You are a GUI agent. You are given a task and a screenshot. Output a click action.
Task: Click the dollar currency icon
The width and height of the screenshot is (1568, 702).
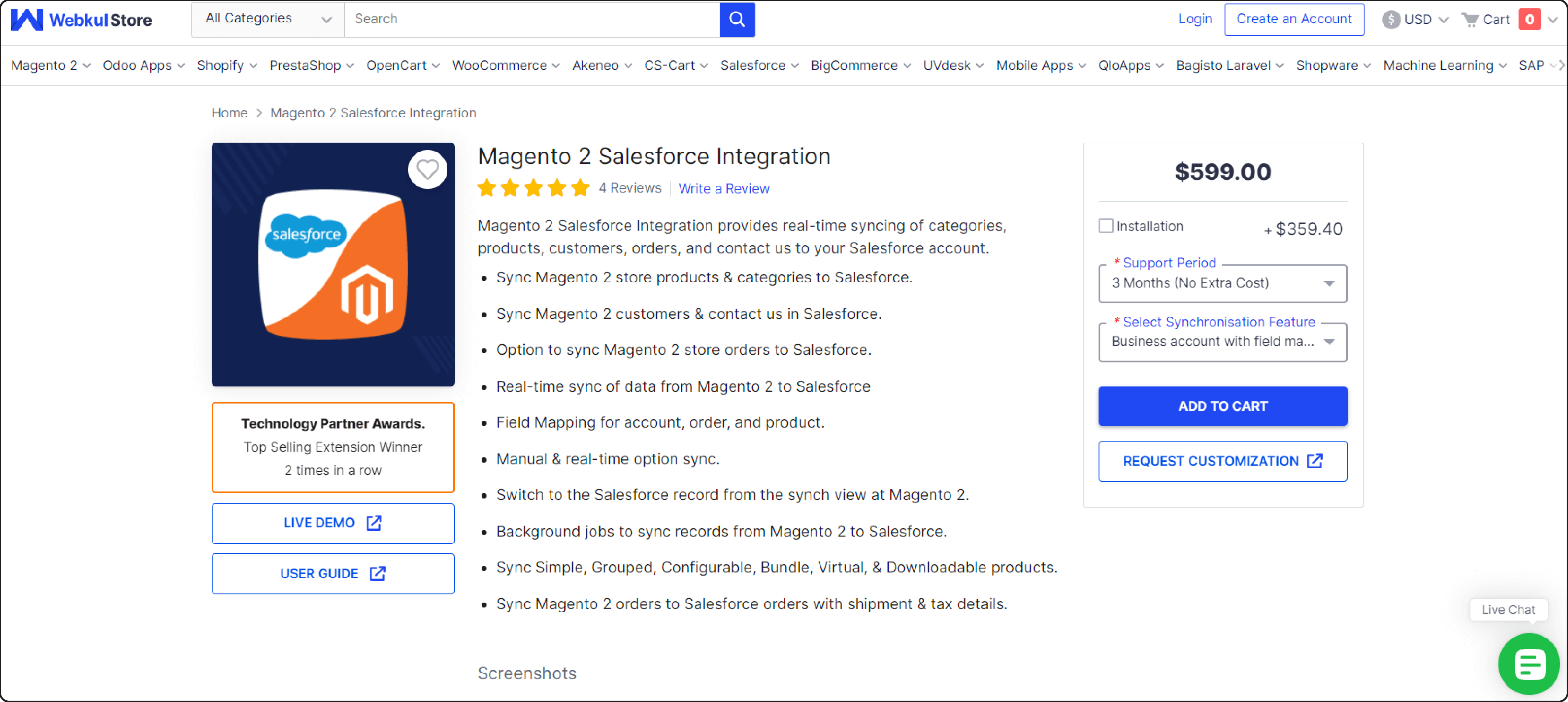tap(1391, 20)
